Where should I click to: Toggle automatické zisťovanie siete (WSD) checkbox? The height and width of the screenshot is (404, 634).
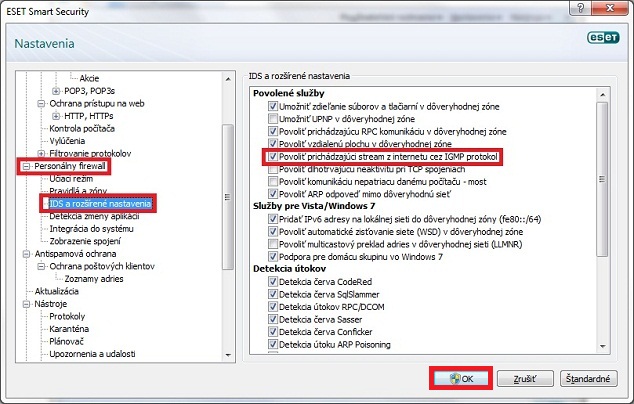coord(273,232)
